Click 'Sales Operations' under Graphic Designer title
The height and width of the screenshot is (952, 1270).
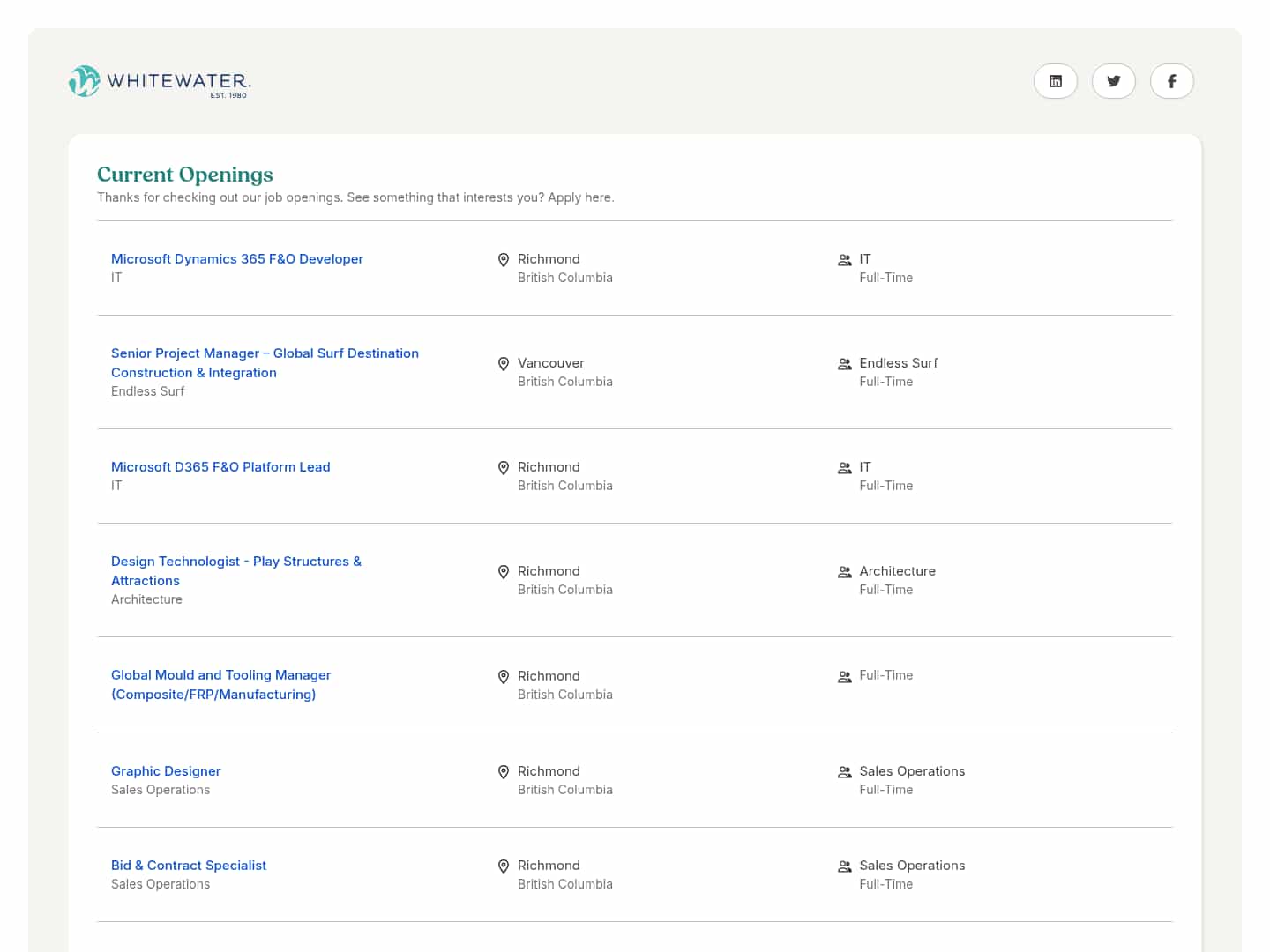click(161, 790)
